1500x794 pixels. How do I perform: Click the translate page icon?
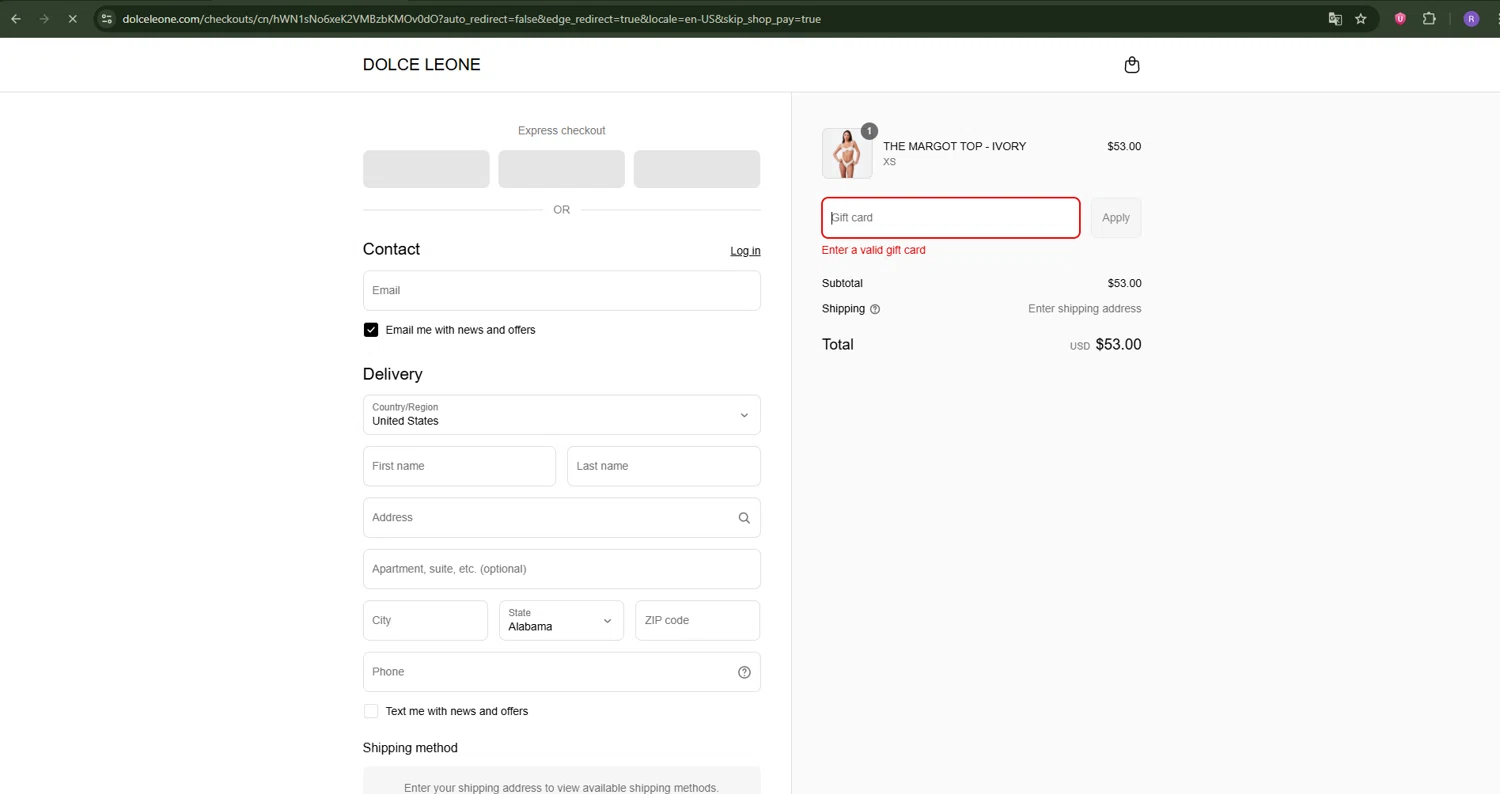1335,18
